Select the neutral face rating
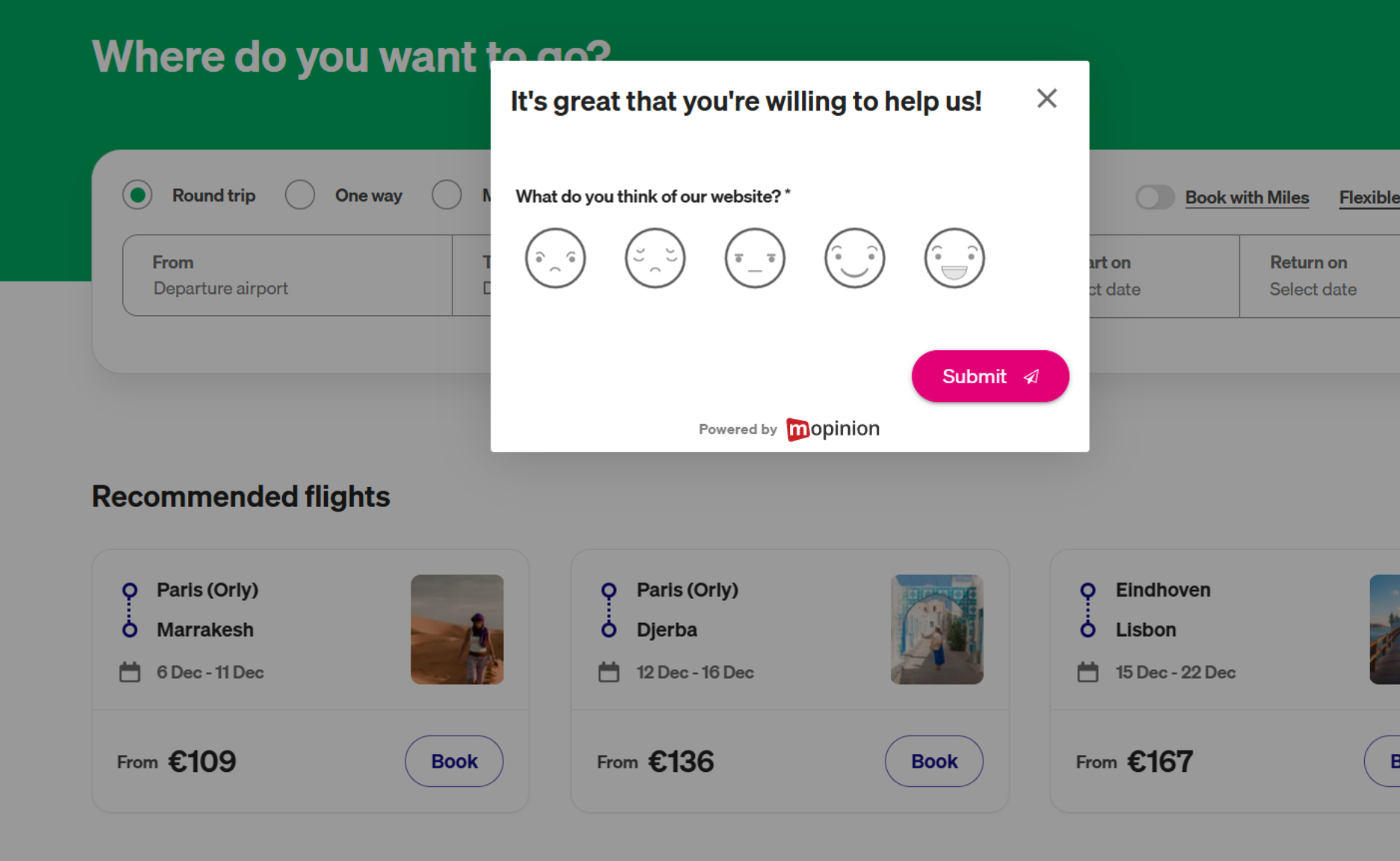This screenshot has height=861, width=1400. tap(755, 258)
